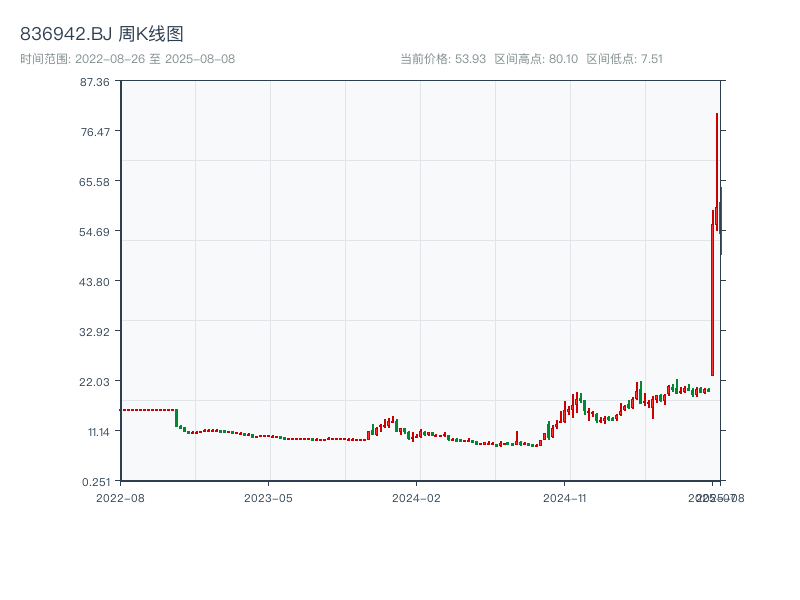The image size is (800, 600).
Task: Click y-axis label 76.47
Action: click(95, 132)
